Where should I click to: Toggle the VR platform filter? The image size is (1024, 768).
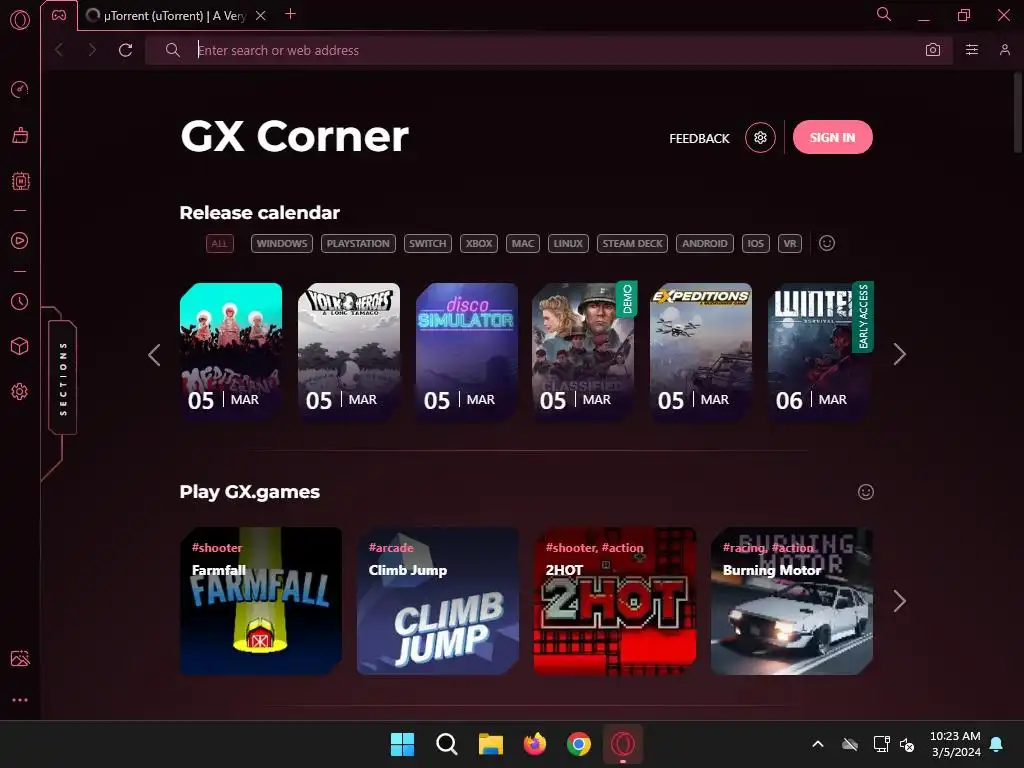[x=790, y=244]
